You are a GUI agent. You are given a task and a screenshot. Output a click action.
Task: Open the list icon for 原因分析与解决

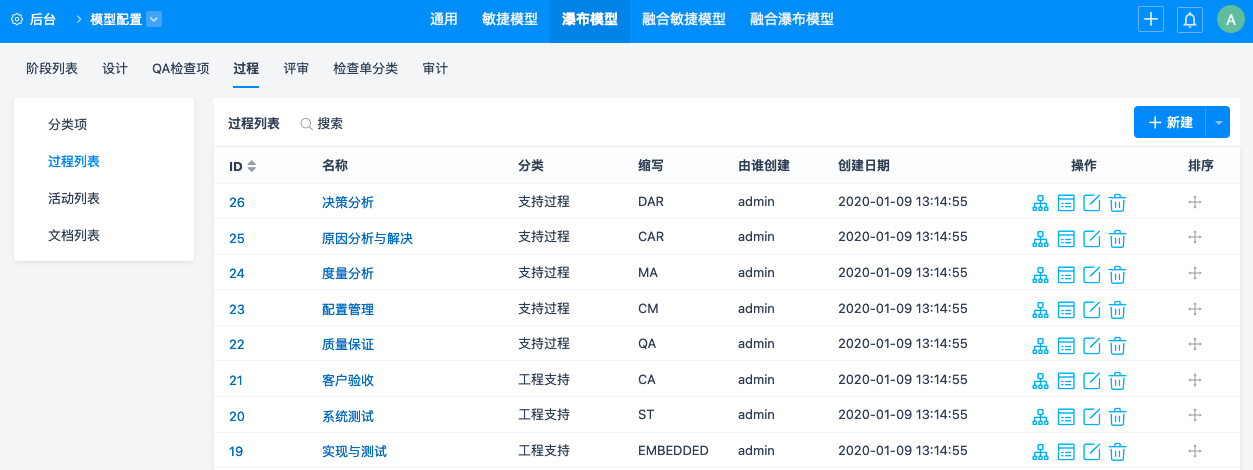[1066, 239]
